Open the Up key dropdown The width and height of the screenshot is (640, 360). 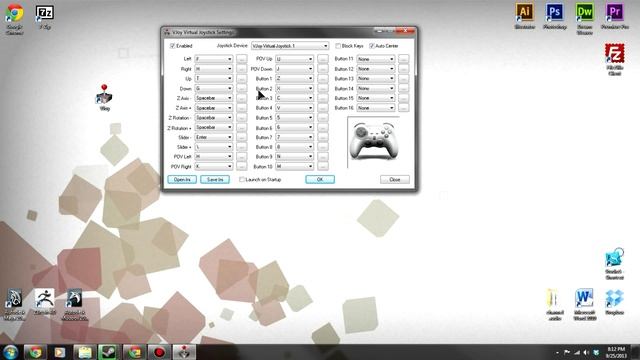pyautogui.click(x=213, y=78)
